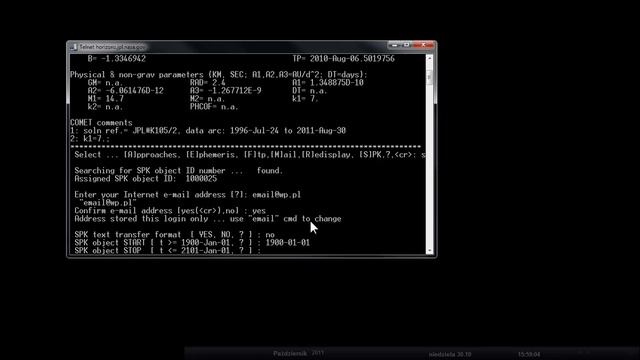This screenshot has width=640, height=360.
Task: Click the 'soln ref.= JPL#K105/2' line
Action: 208,131
